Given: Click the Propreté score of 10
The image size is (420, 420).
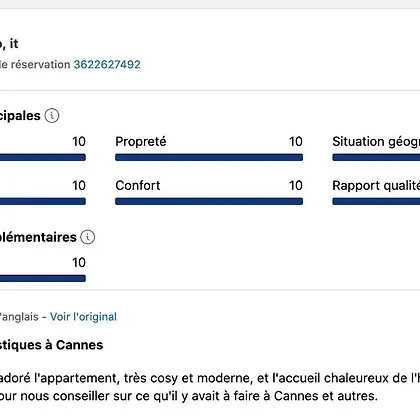Looking at the screenshot, I should (296, 141).
